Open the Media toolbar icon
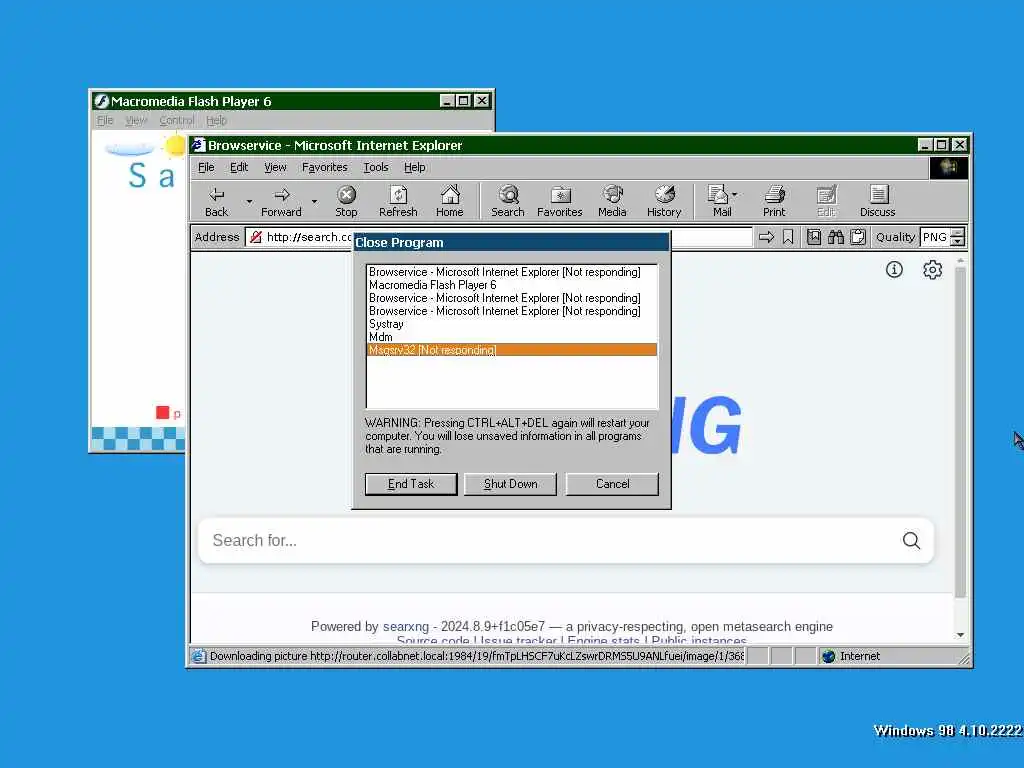Screen dimensions: 1024x768 tap(613, 195)
